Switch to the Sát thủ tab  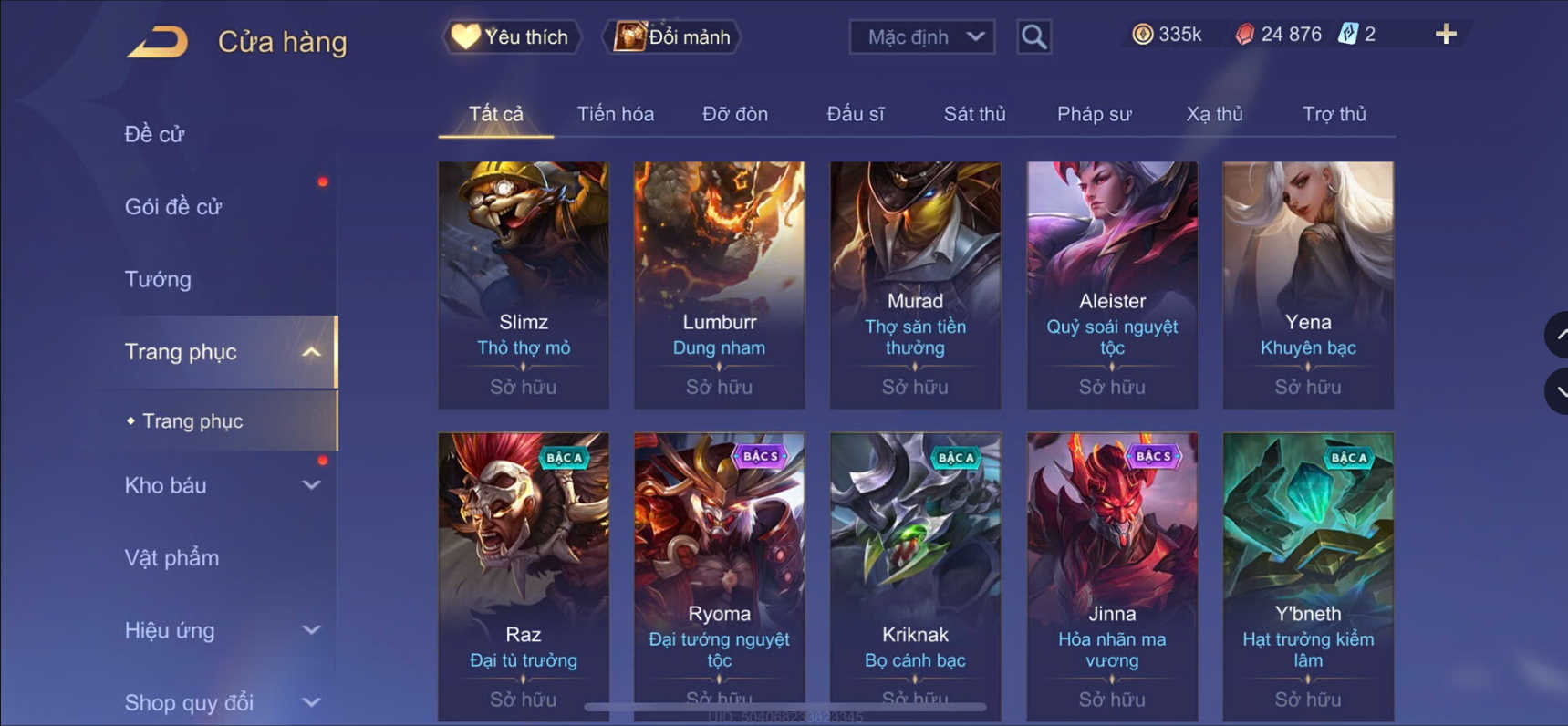974,114
